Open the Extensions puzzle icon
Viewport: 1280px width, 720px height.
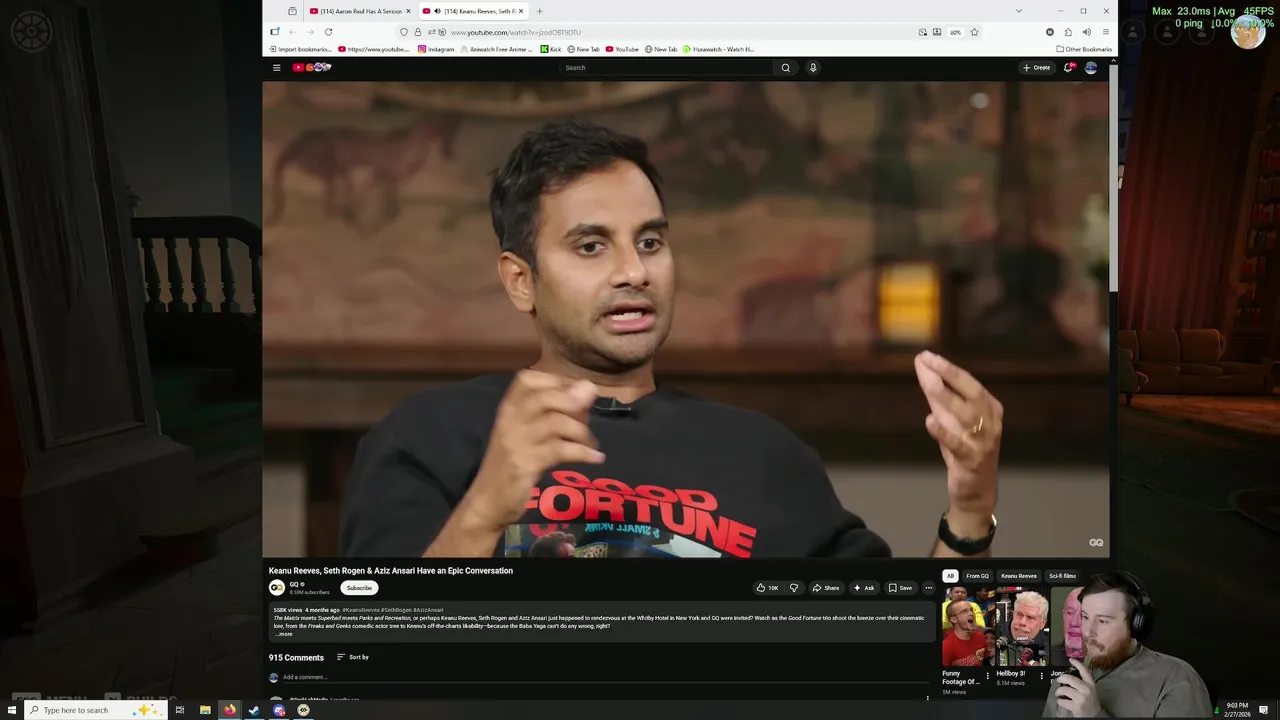pos(1068,32)
